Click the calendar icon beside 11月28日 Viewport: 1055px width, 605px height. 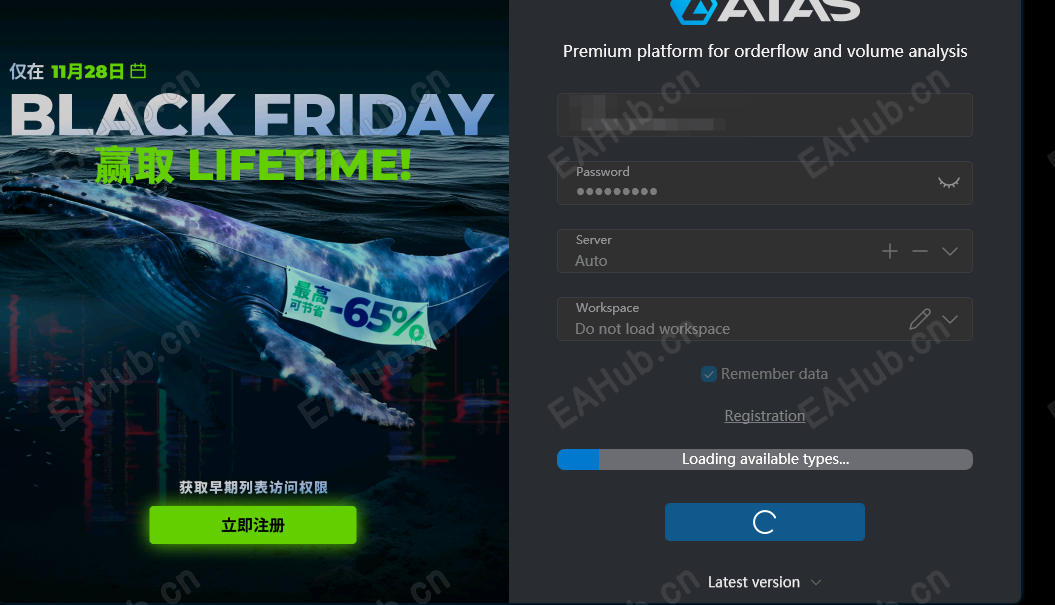[138, 71]
